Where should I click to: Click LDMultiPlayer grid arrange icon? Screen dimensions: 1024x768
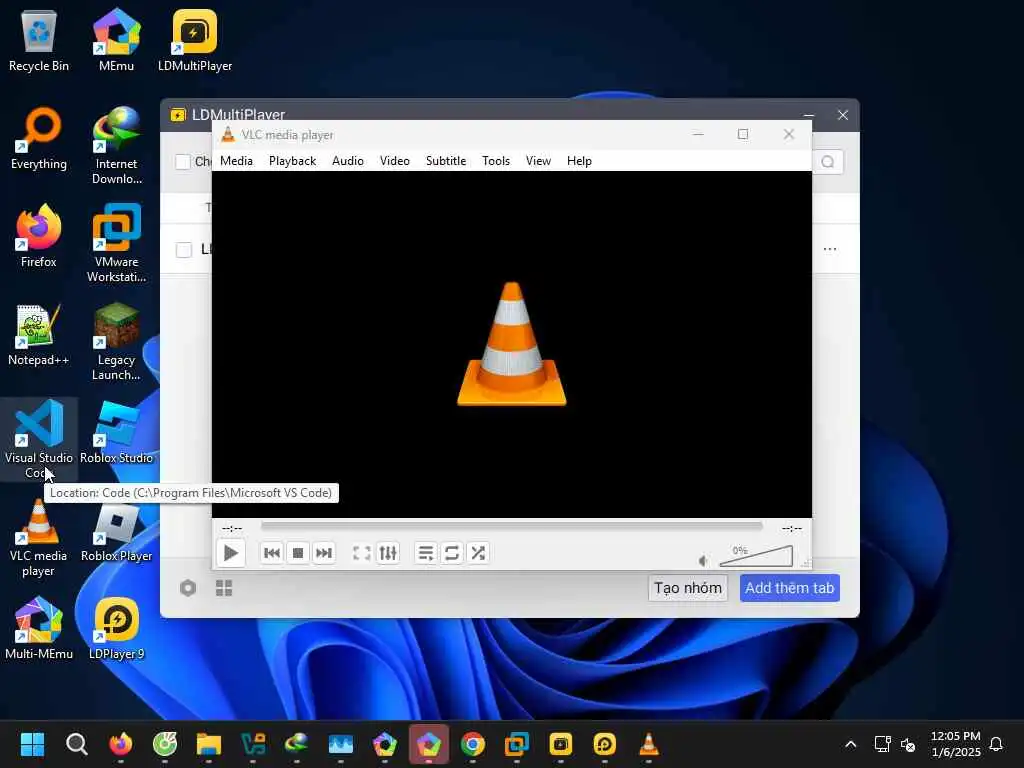(x=224, y=588)
